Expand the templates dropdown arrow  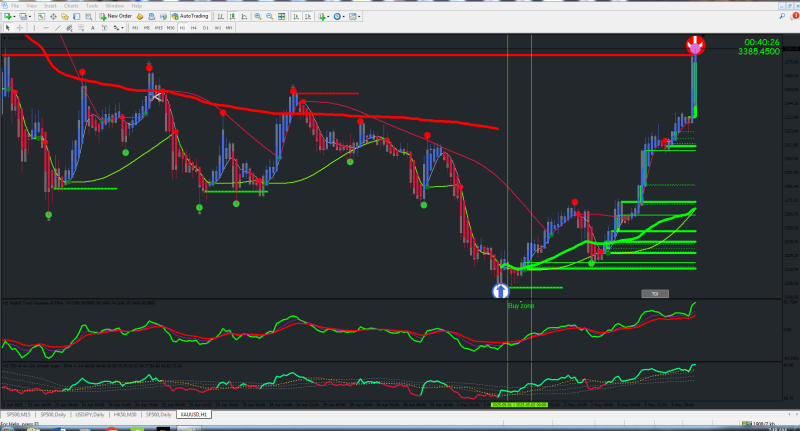click(x=359, y=16)
